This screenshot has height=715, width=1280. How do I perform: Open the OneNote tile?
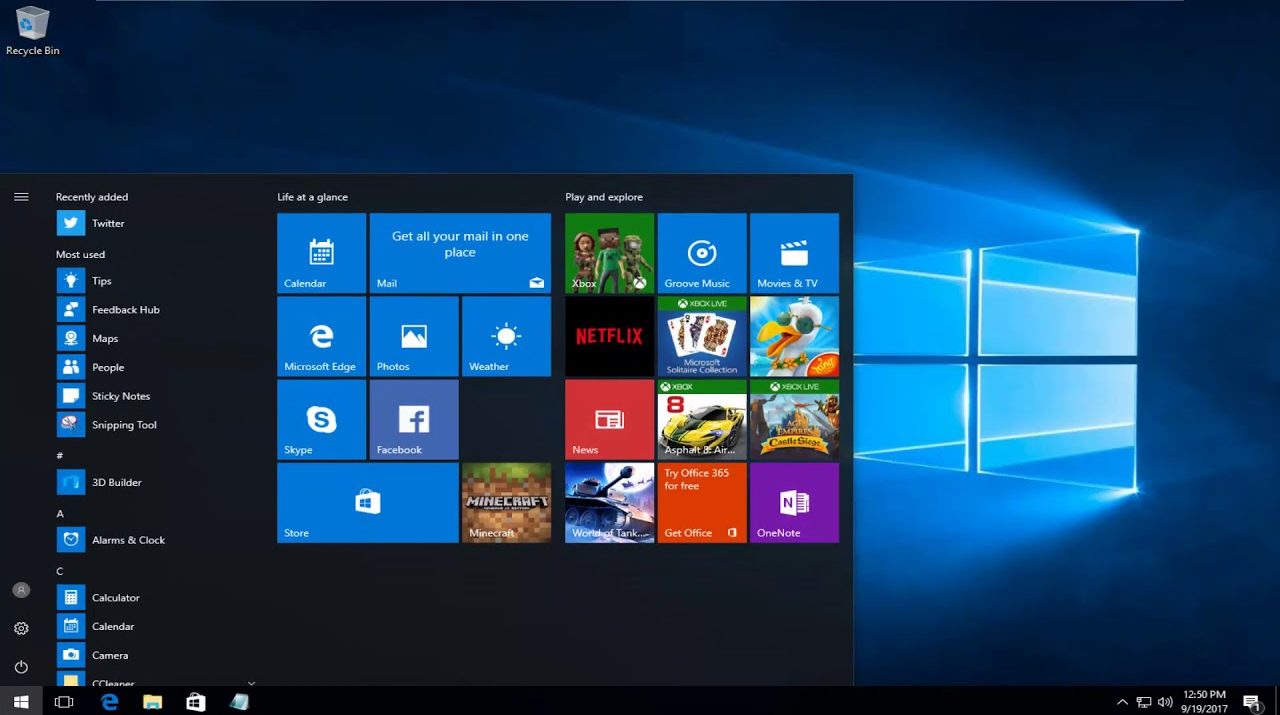click(x=794, y=502)
